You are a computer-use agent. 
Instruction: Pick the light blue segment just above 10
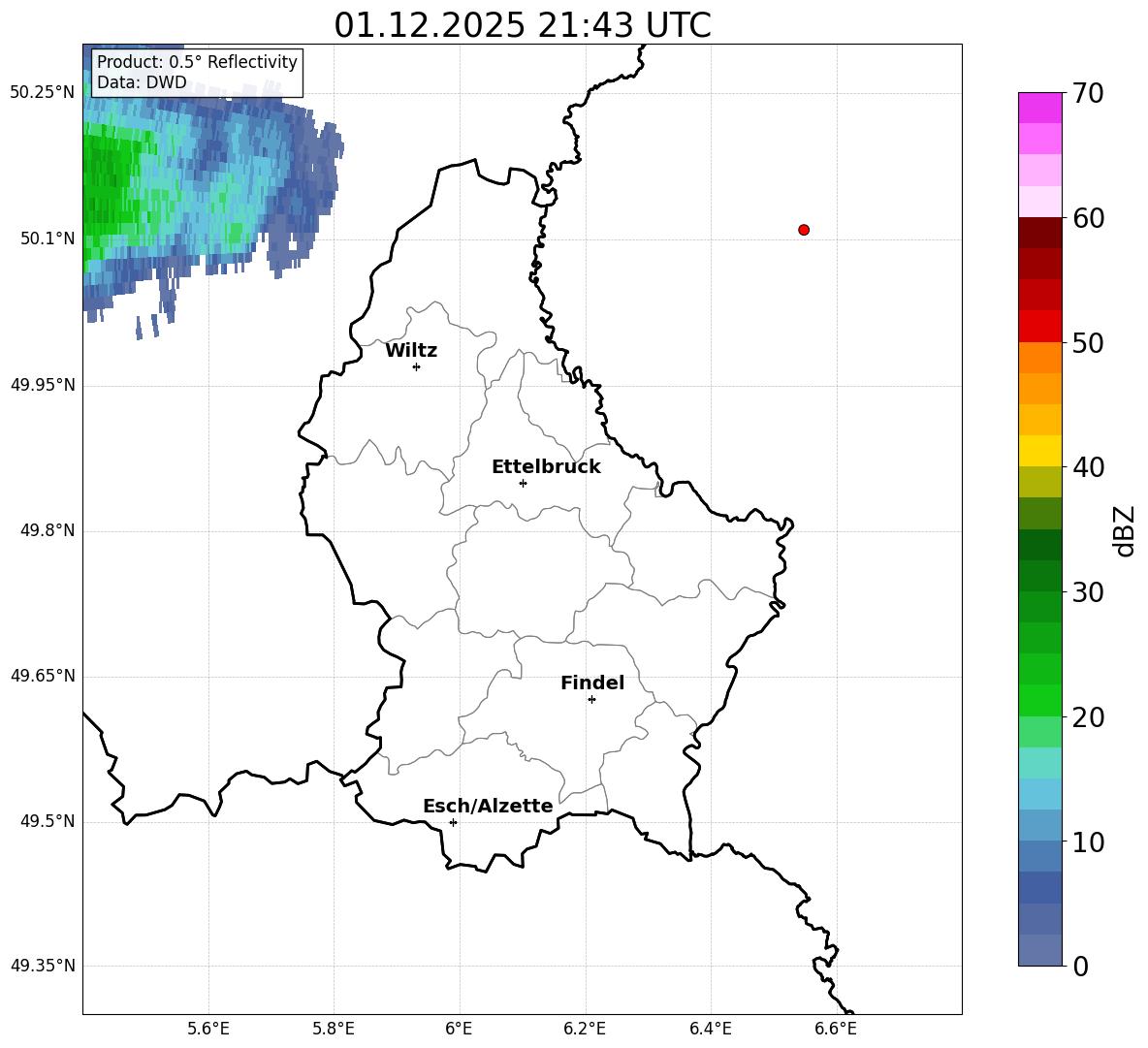point(1039,826)
